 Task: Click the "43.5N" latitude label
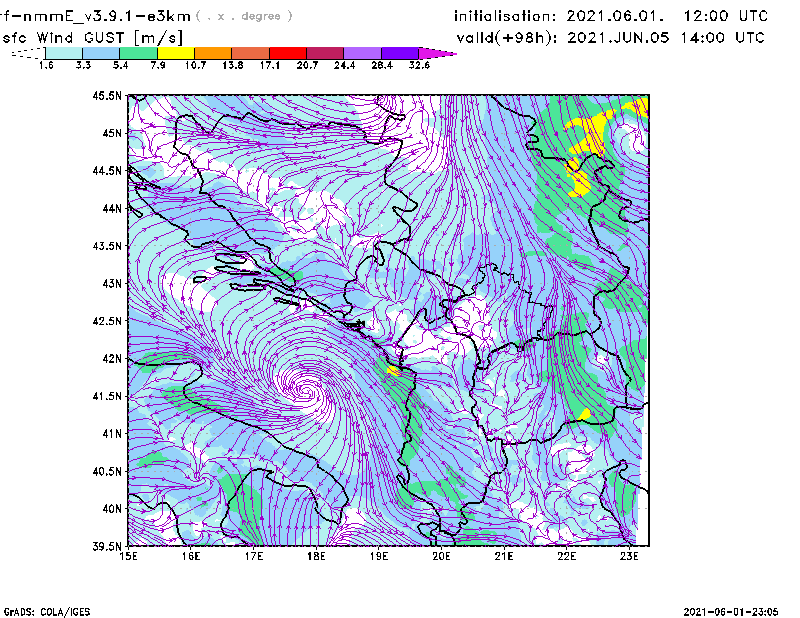click(107, 245)
